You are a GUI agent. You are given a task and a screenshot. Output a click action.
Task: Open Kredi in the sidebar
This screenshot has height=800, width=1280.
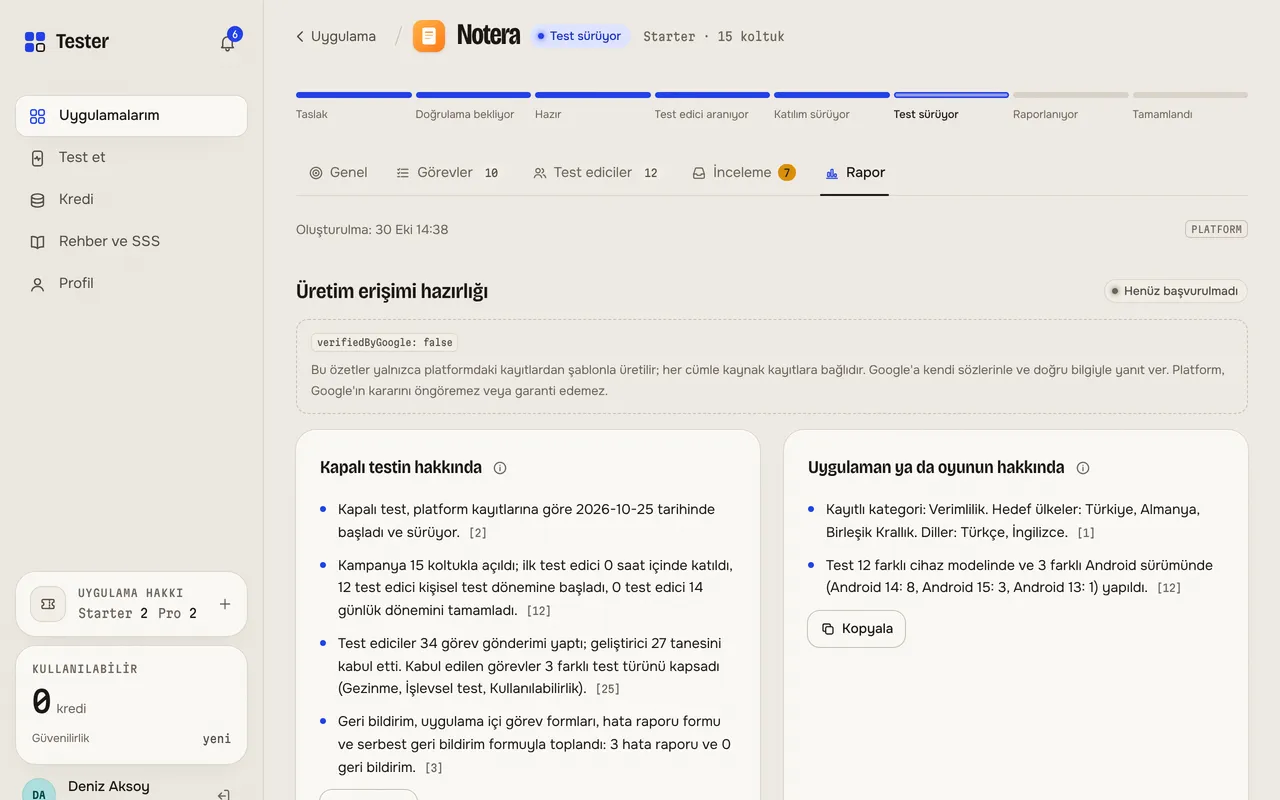[131, 200]
